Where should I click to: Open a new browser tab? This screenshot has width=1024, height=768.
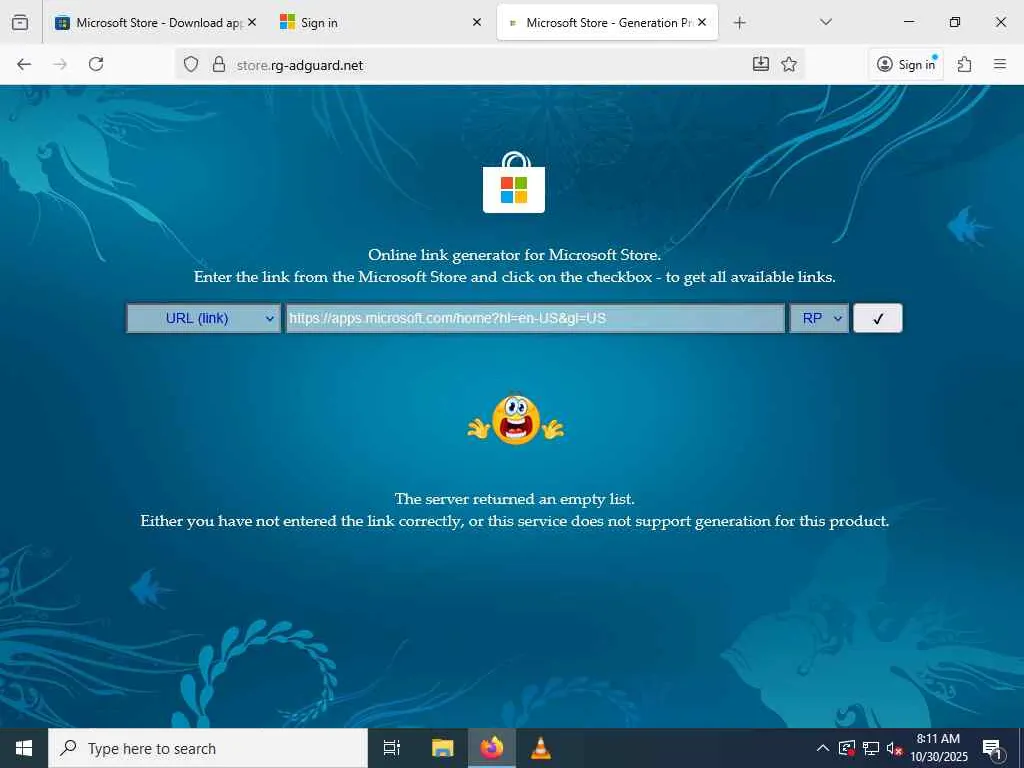click(x=739, y=23)
